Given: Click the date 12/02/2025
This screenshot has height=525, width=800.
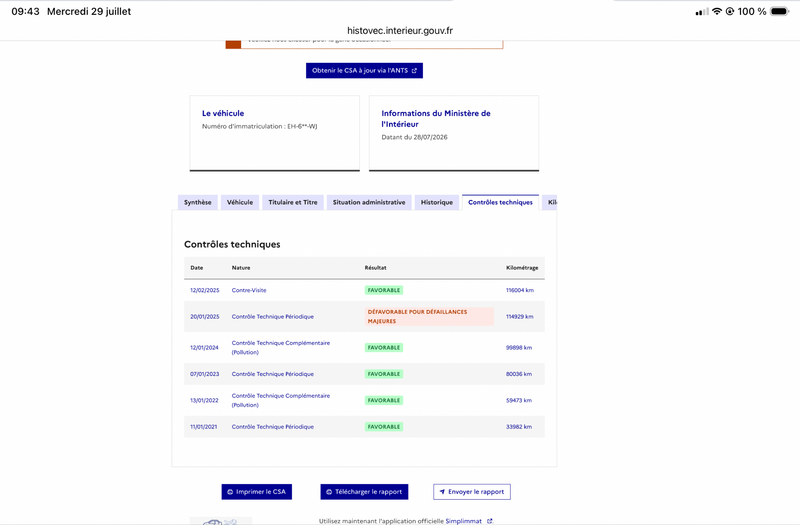Looking at the screenshot, I should 205,290.
